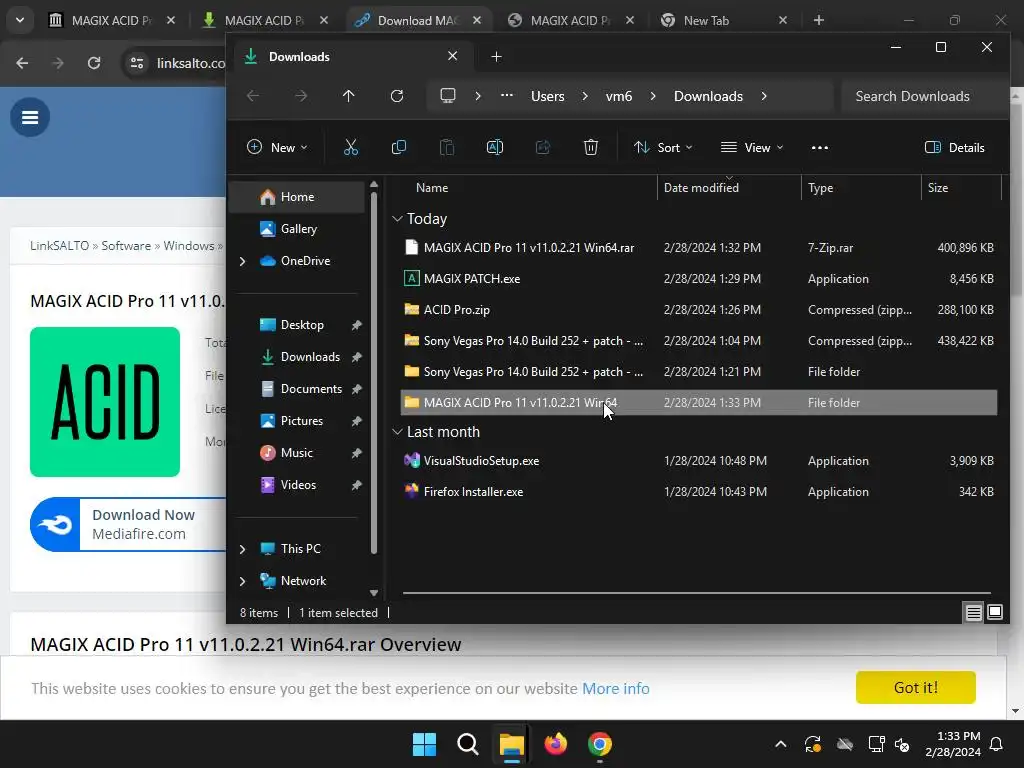The height and width of the screenshot is (768, 1024).
Task: Click Got it! cookie button
Action: [916, 688]
